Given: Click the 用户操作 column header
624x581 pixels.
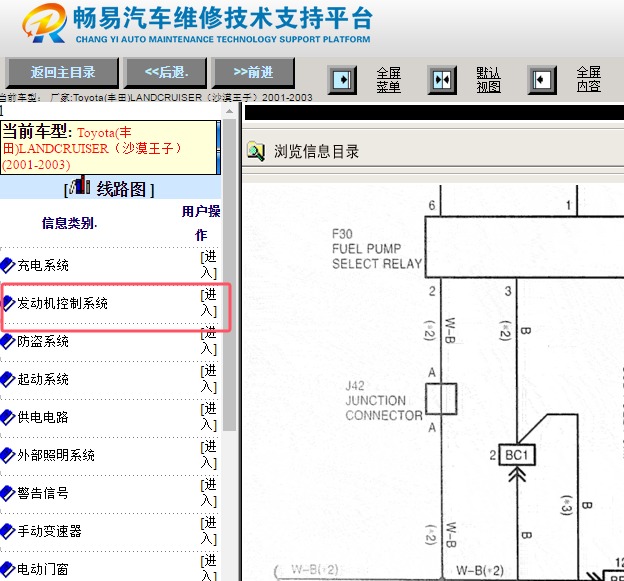Looking at the screenshot, I should coord(201,223).
